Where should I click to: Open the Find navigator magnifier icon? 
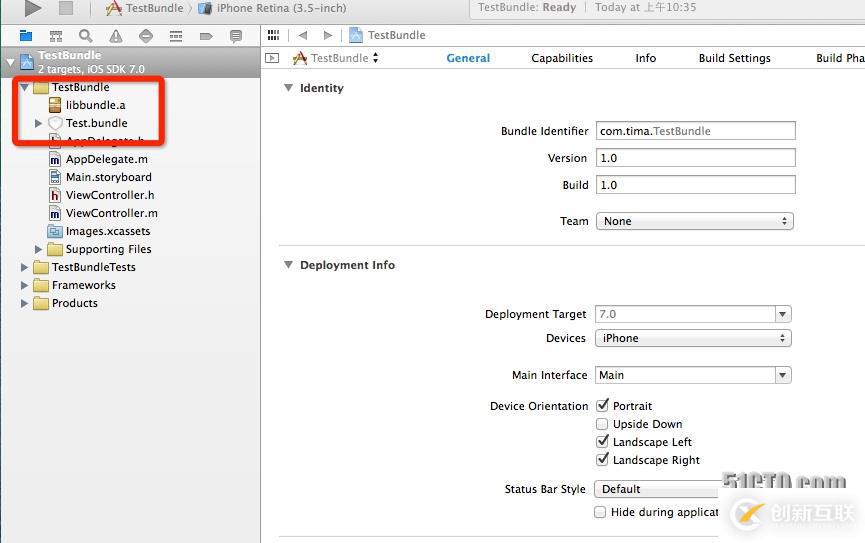[86, 36]
